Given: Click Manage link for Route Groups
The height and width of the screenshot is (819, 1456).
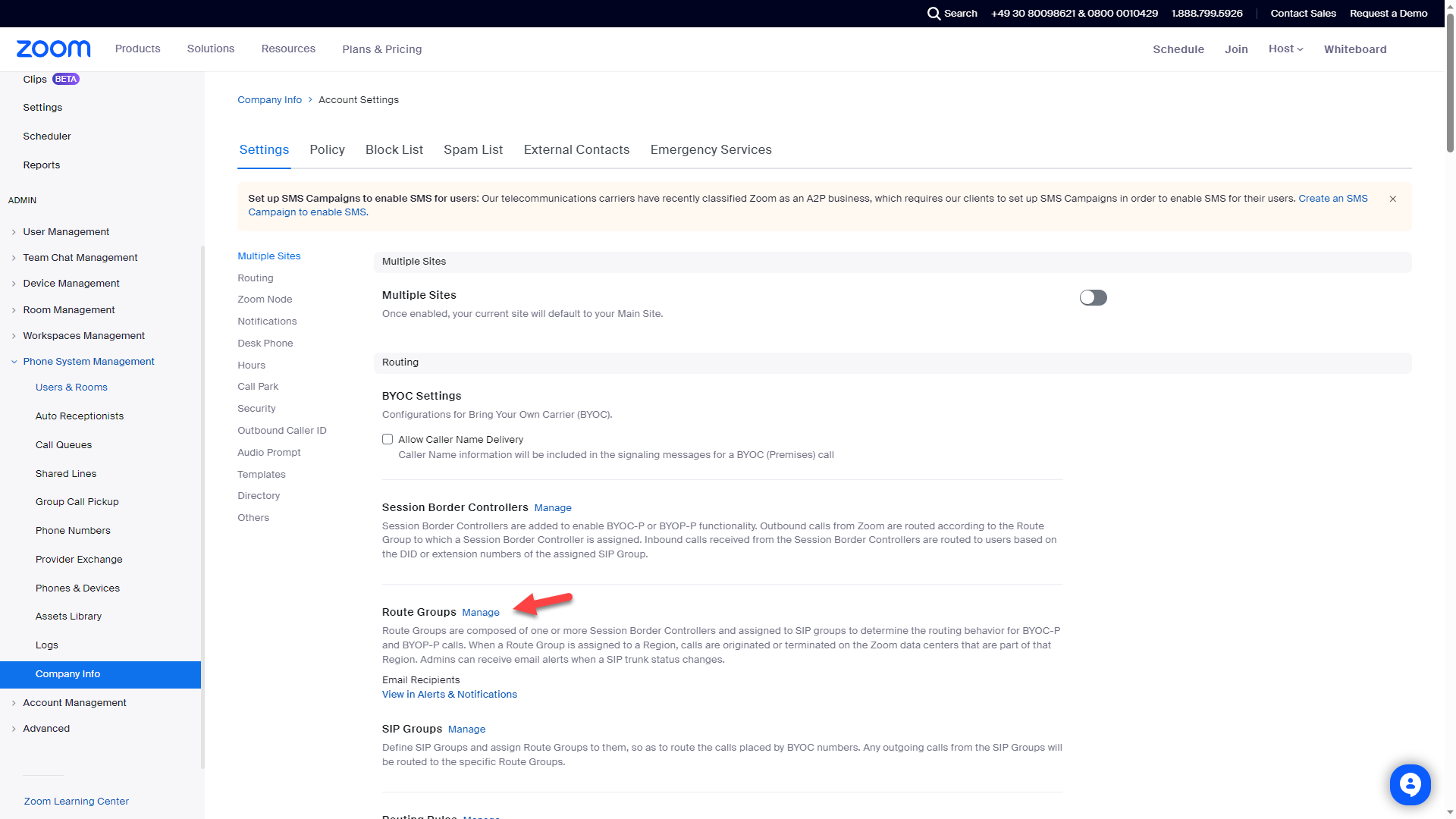Looking at the screenshot, I should click(481, 612).
